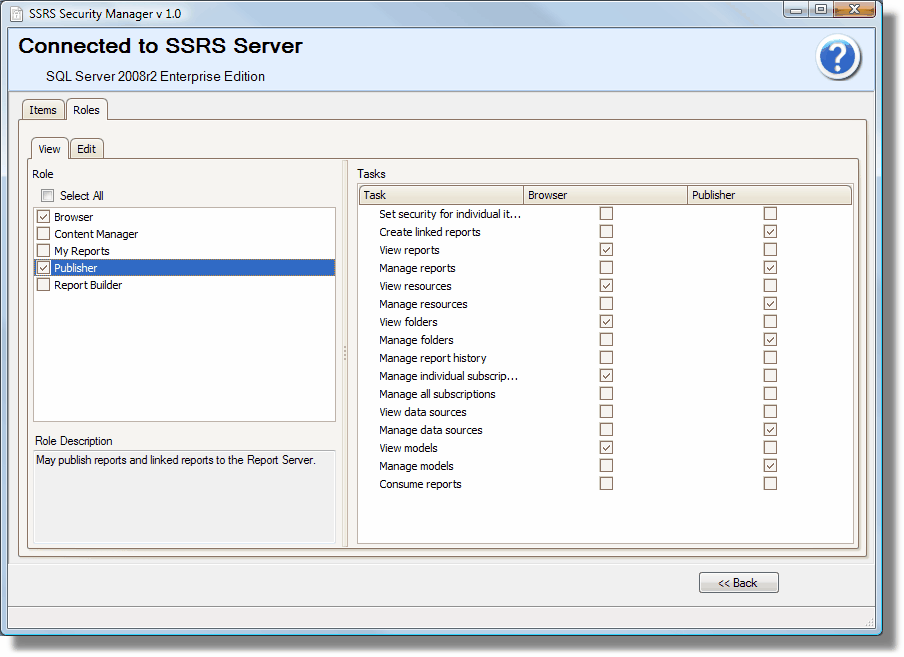This screenshot has height=657, width=904.
Task: Go back with the << Back button
Action: [739, 583]
